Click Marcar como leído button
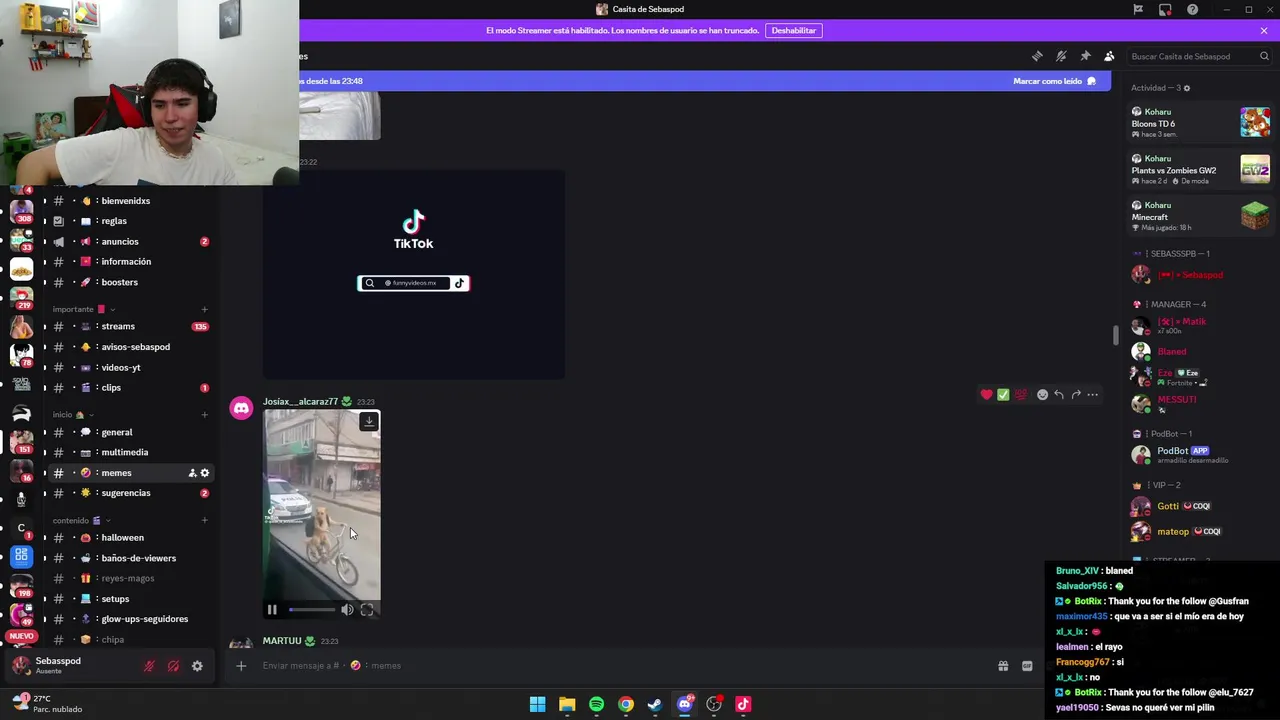 coord(1054,81)
